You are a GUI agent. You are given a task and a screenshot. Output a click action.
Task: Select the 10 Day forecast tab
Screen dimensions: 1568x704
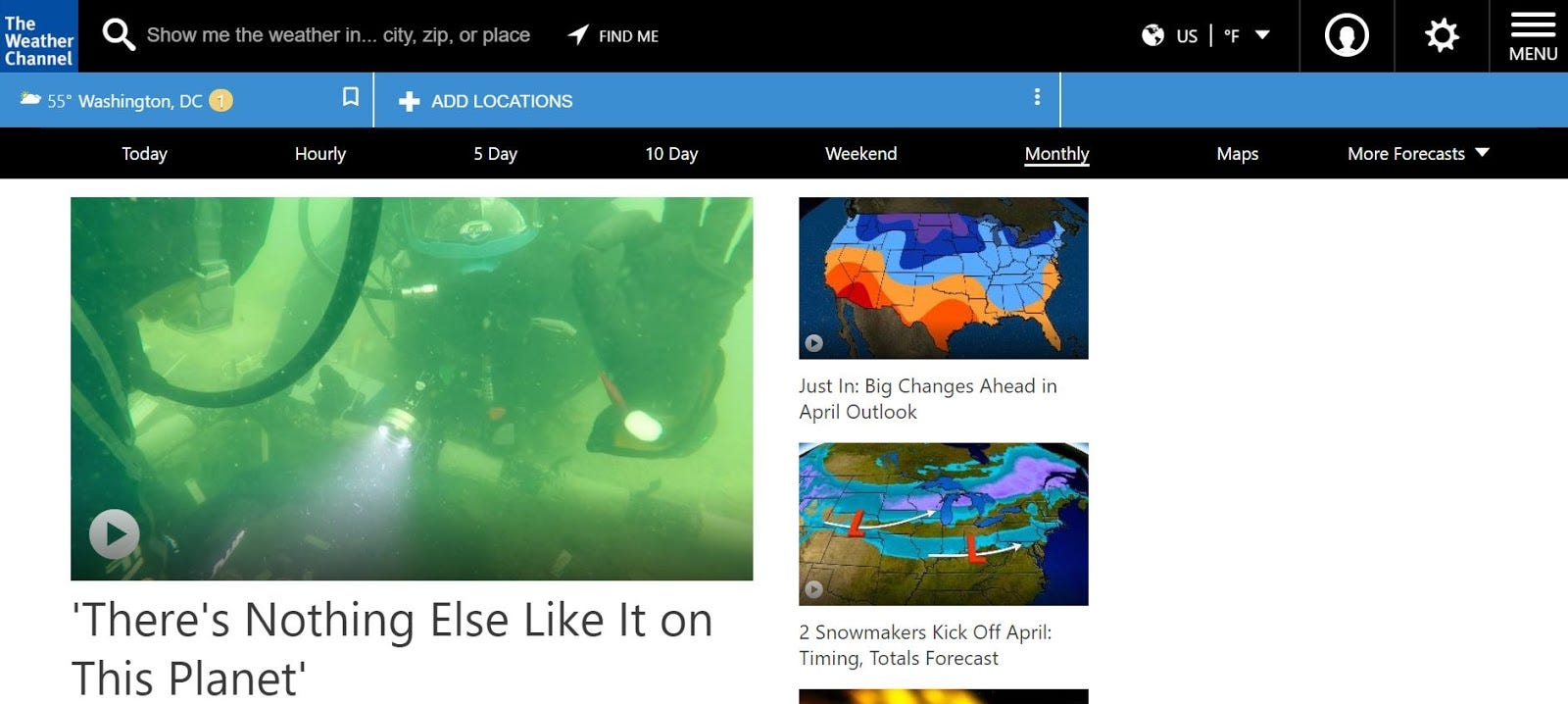[671, 154]
